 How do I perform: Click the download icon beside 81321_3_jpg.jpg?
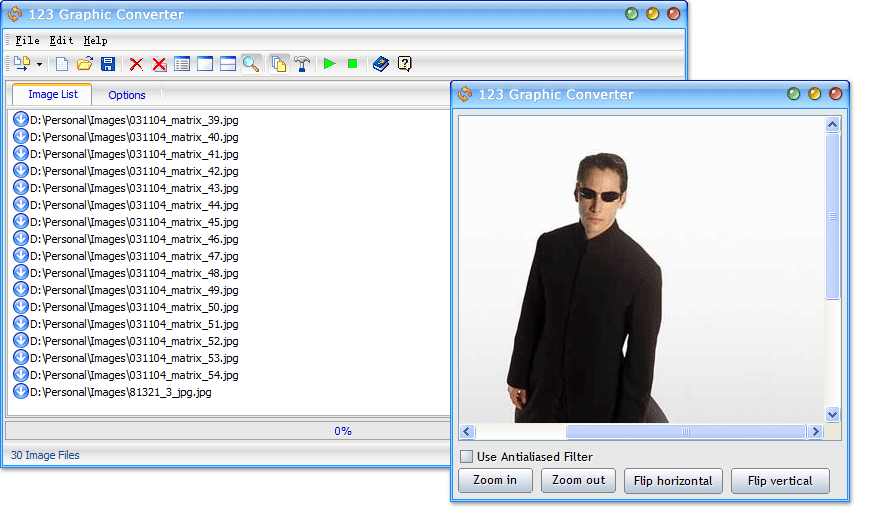(x=21, y=391)
